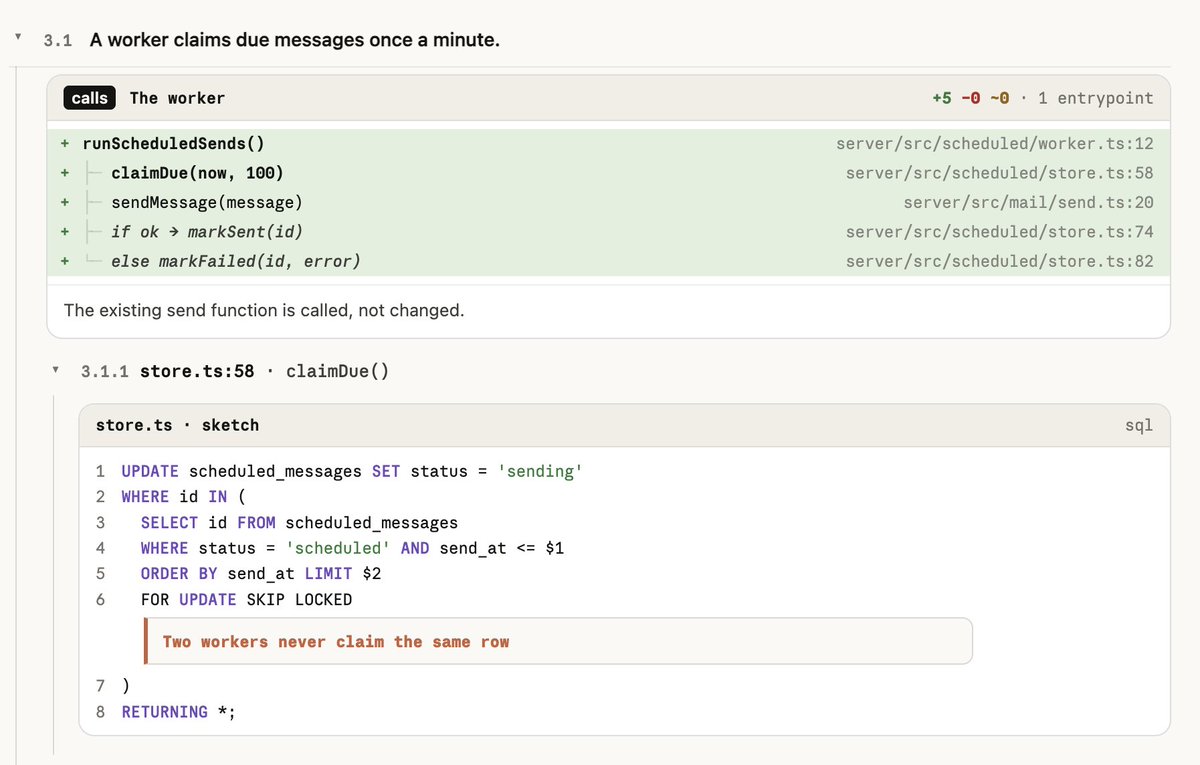This screenshot has width=1200, height=765.
Task: Click the code line "UPDATE scheduled_messages SET status"
Action: [351, 471]
